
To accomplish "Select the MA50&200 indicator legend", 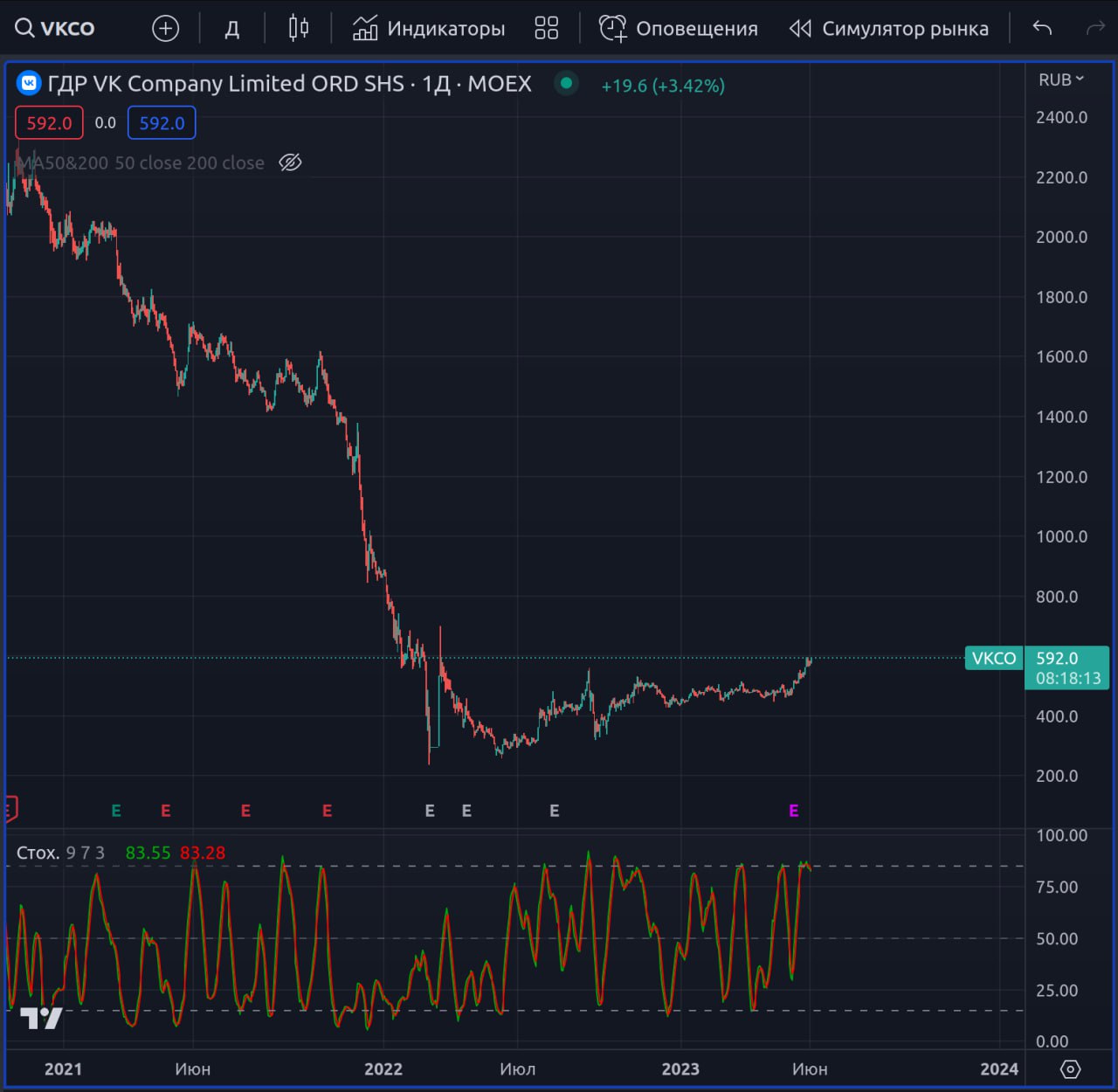I will (141, 162).
